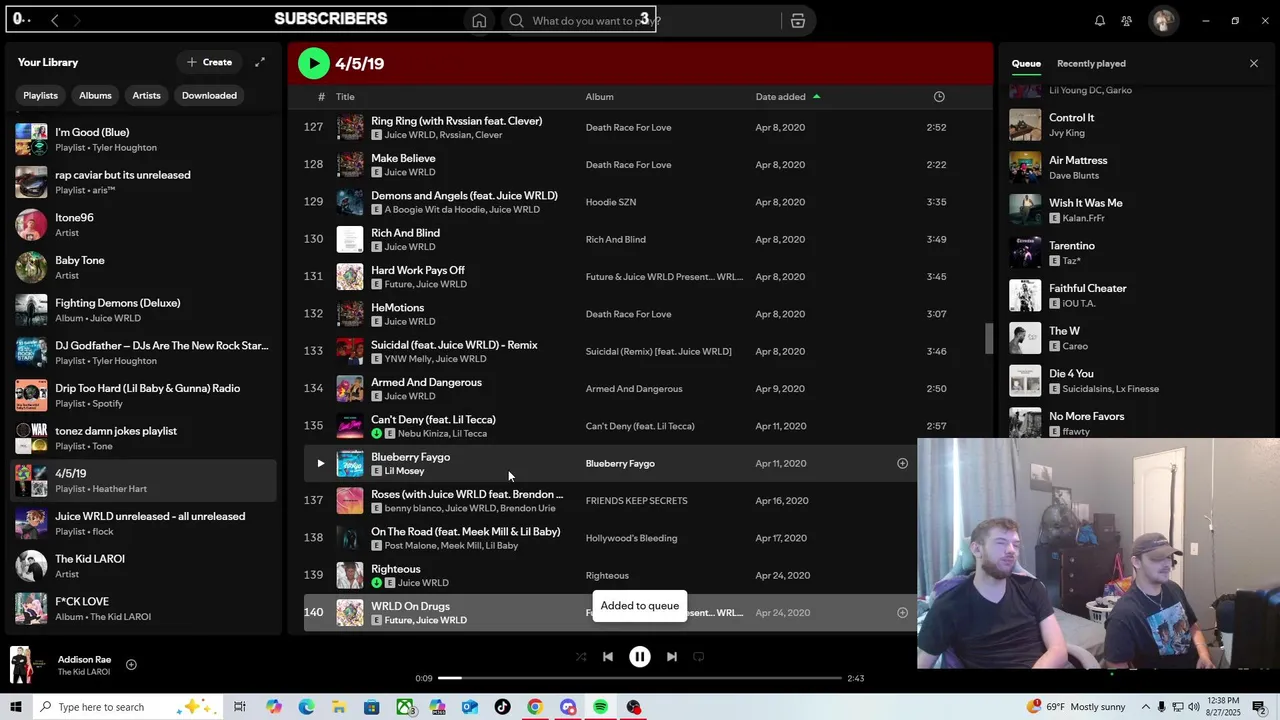This screenshot has width=1280, height=720.
Task: Open the FRIENDS KEEP SECRETS album link
Action: pyautogui.click(x=636, y=501)
